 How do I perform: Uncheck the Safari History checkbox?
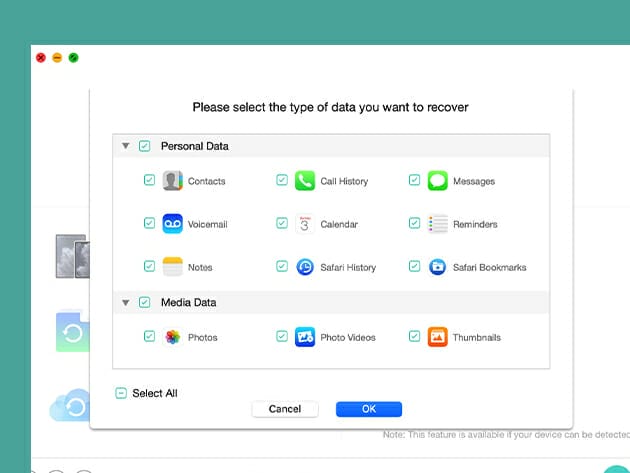pyautogui.click(x=282, y=267)
